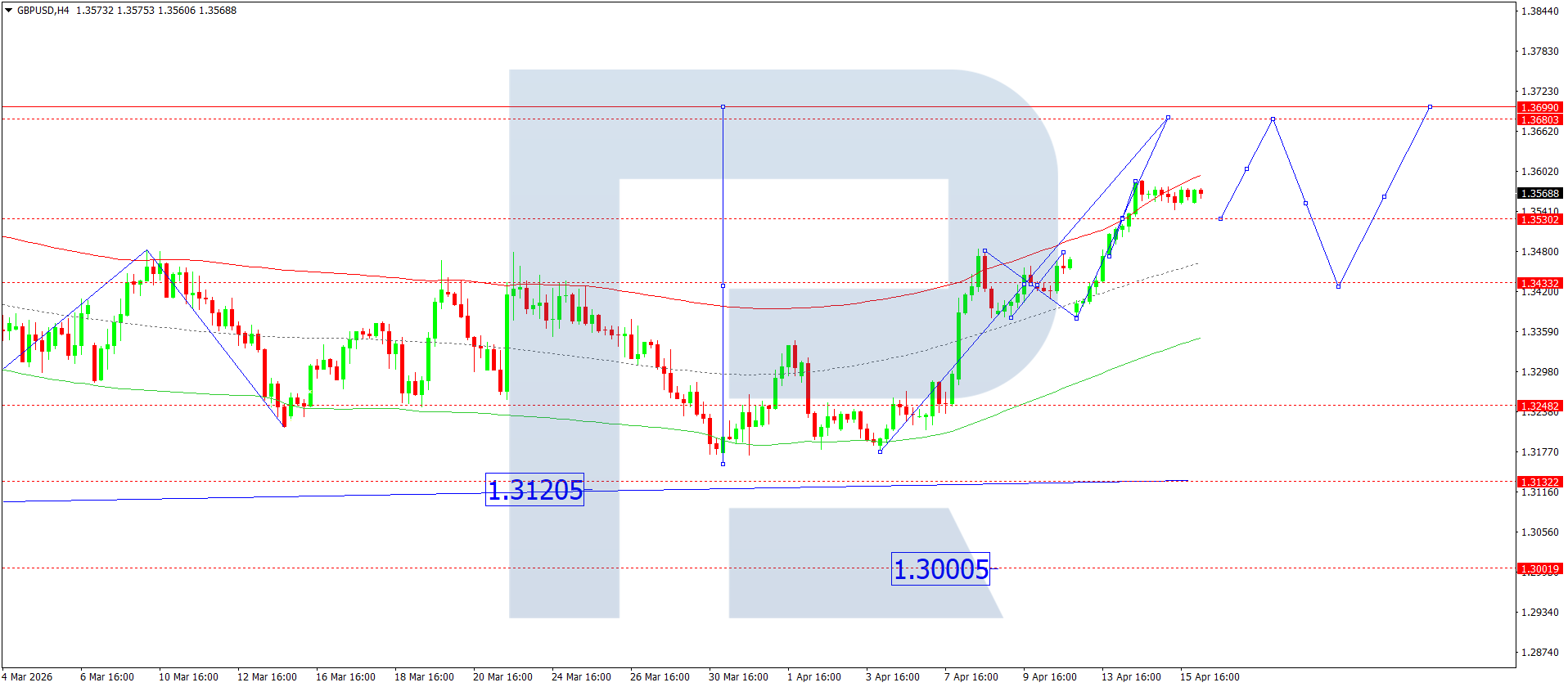
Task: Click the red 1.31322 price level tag
Action: tap(1539, 482)
